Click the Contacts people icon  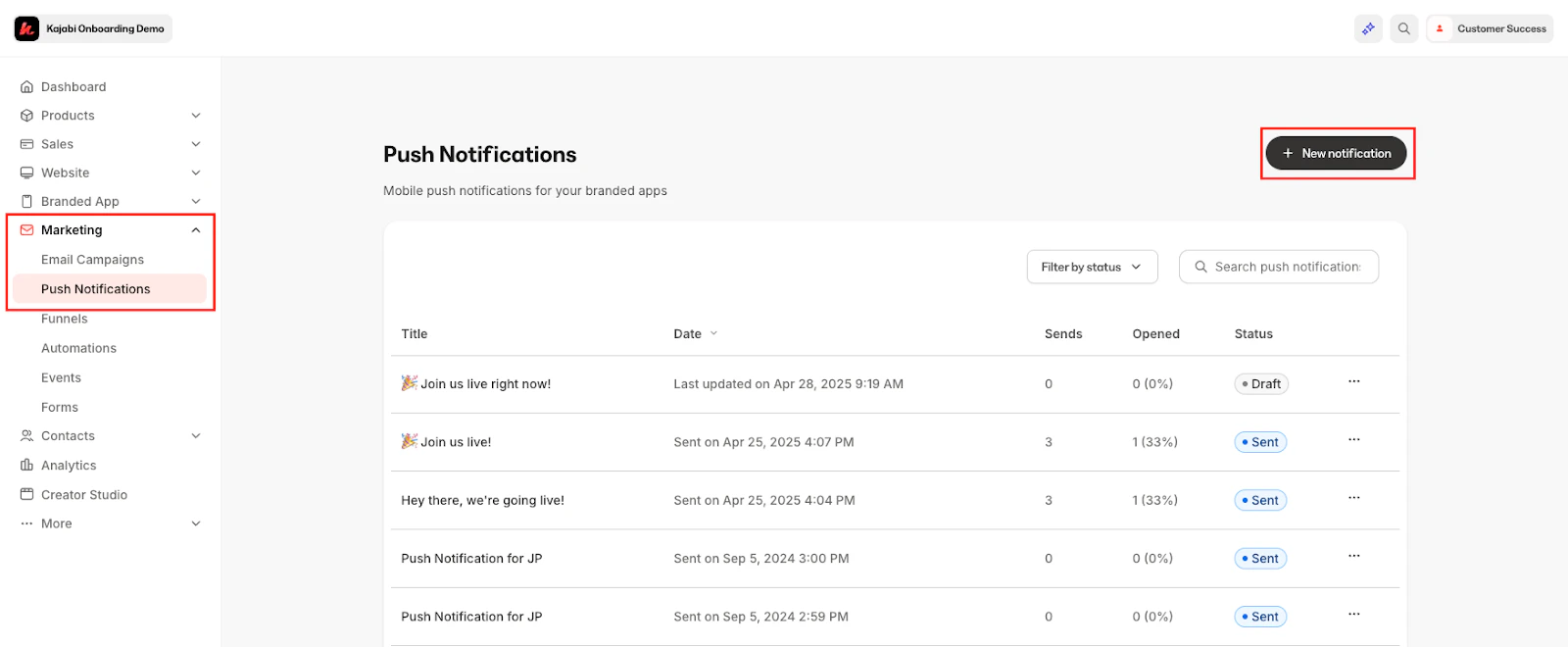[27, 436]
